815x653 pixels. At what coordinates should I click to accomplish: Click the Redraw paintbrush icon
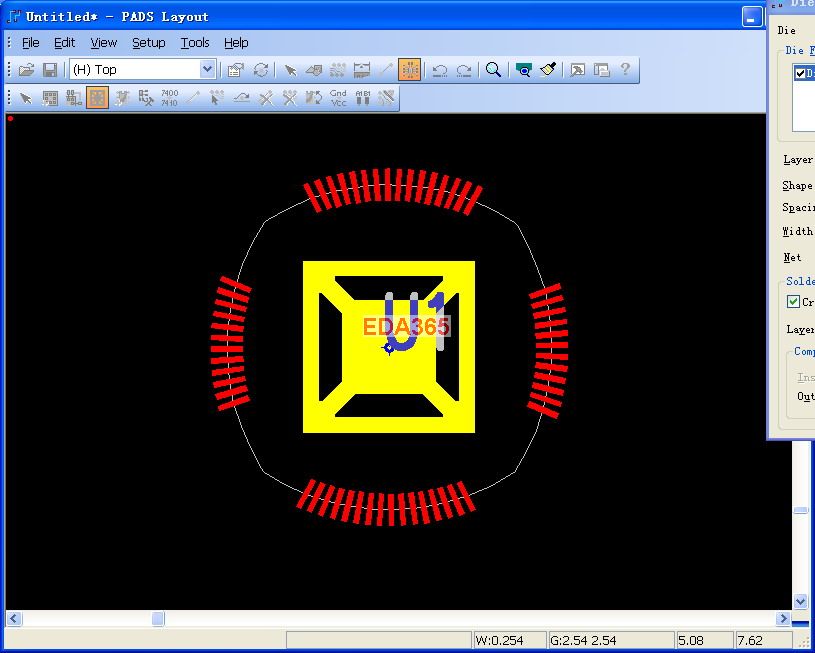click(548, 70)
